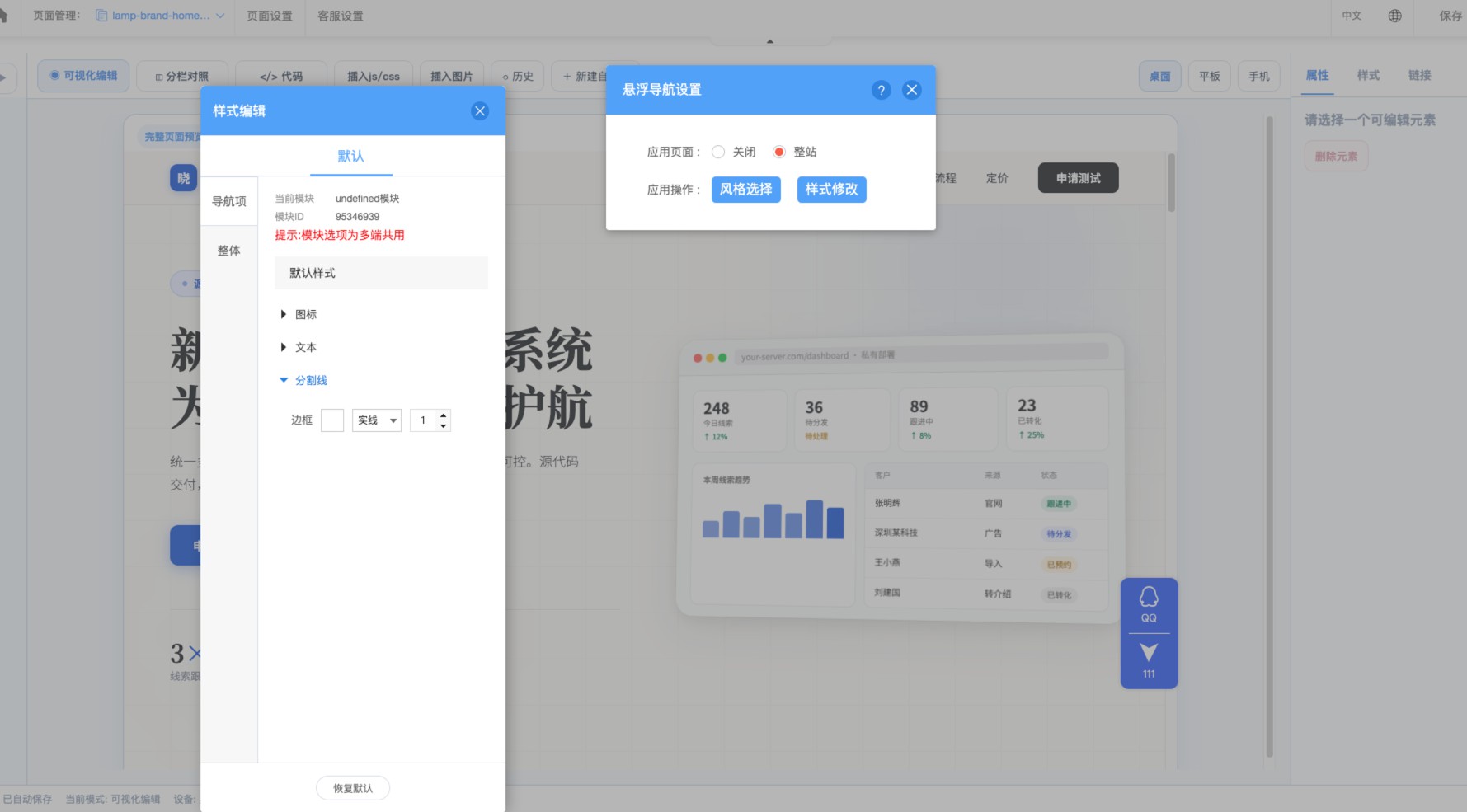Switch to the 默认 tab

pos(350,156)
